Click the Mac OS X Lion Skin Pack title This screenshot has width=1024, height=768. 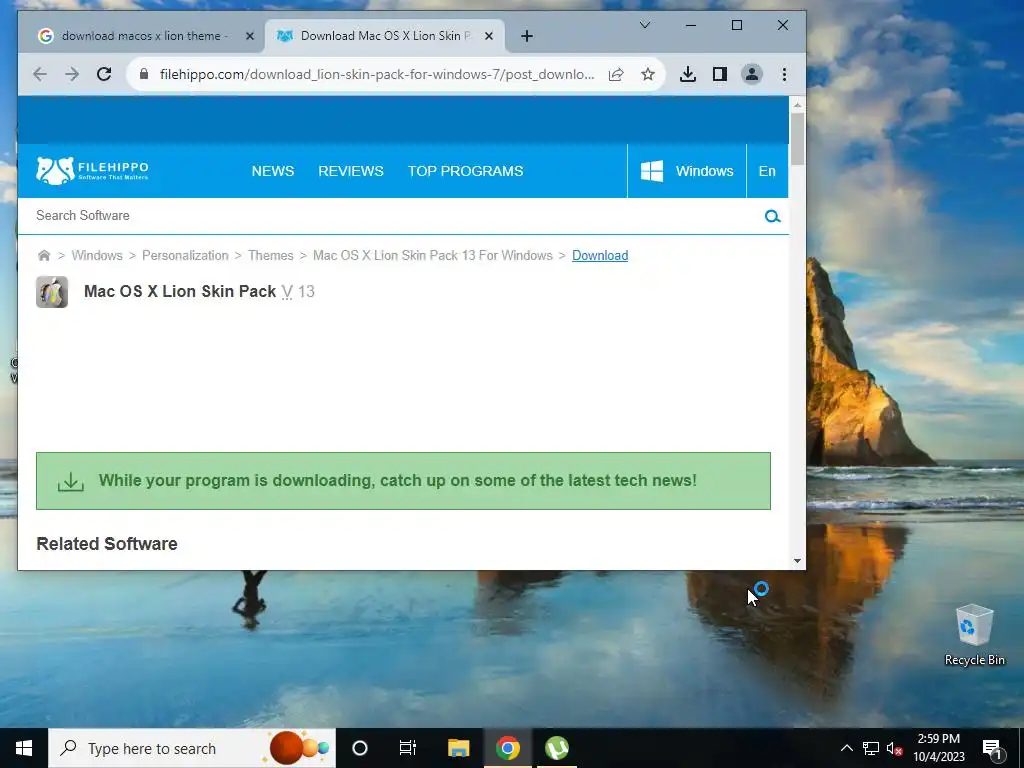[x=180, y=291]
